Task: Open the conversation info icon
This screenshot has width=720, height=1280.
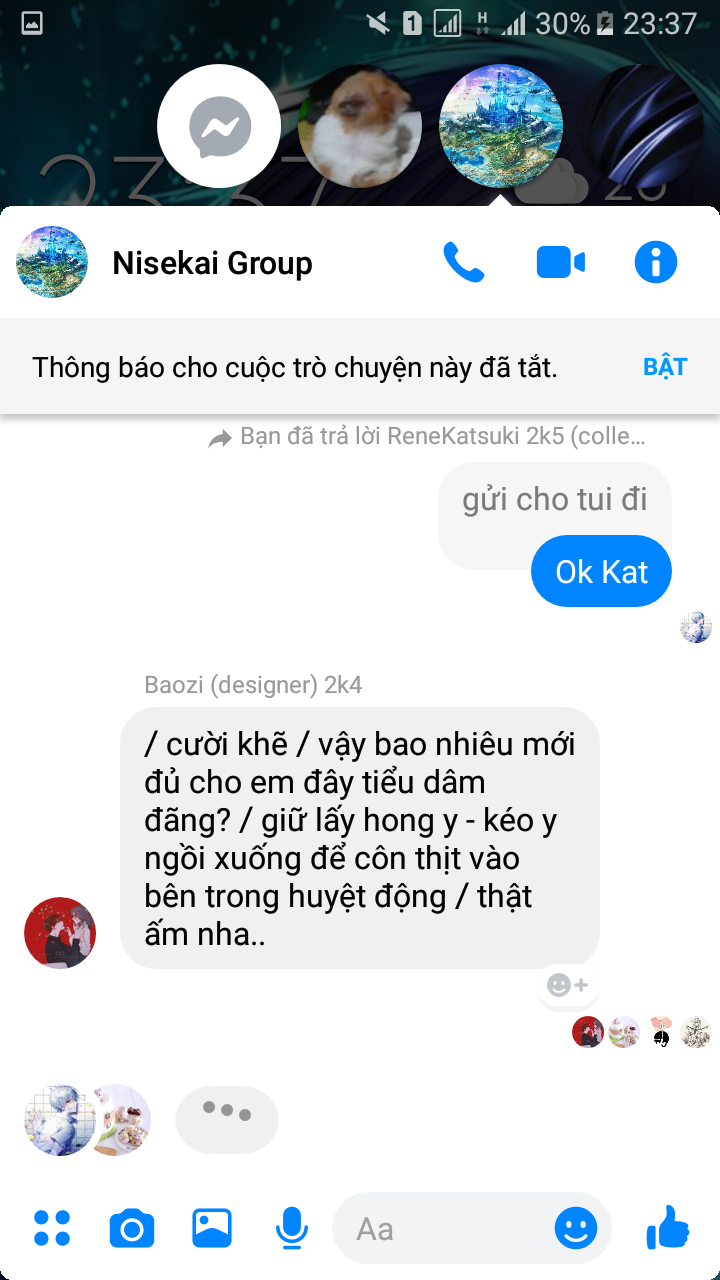Action: [656, 263]
